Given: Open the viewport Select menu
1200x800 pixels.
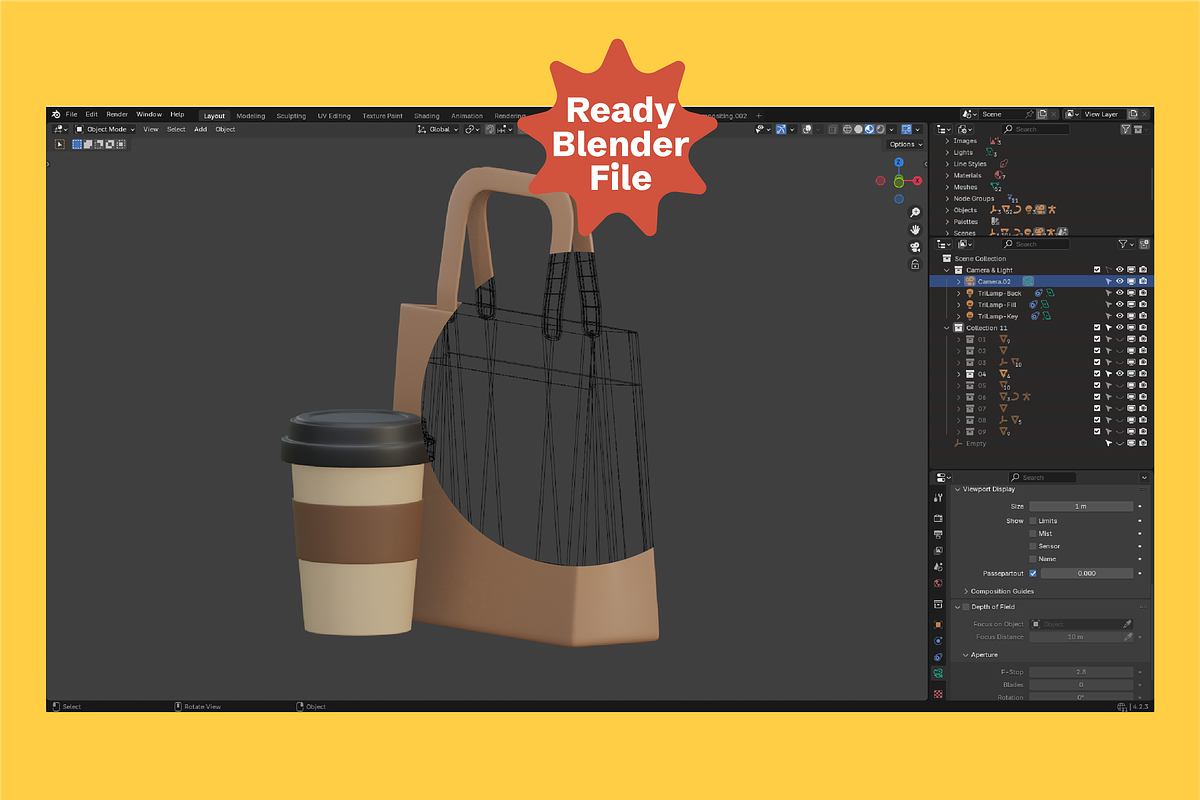Looking at the screenshot, I should pyautogui.click(x=176, y=129).
